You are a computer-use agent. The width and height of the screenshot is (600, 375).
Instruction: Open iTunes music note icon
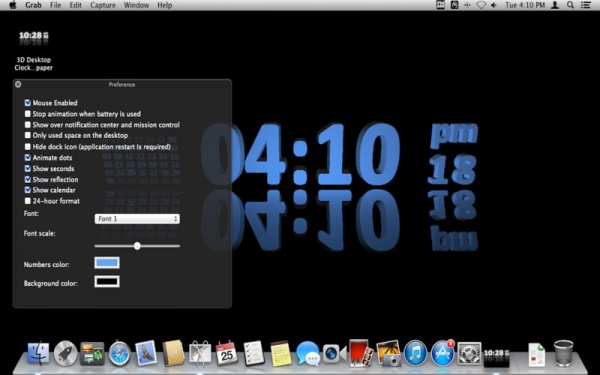[416, 353]
